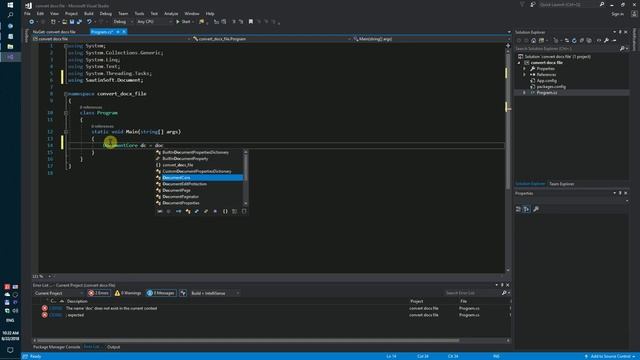Click the Windows Start button
The image size is (640, 360).
[x=10, y=5]
